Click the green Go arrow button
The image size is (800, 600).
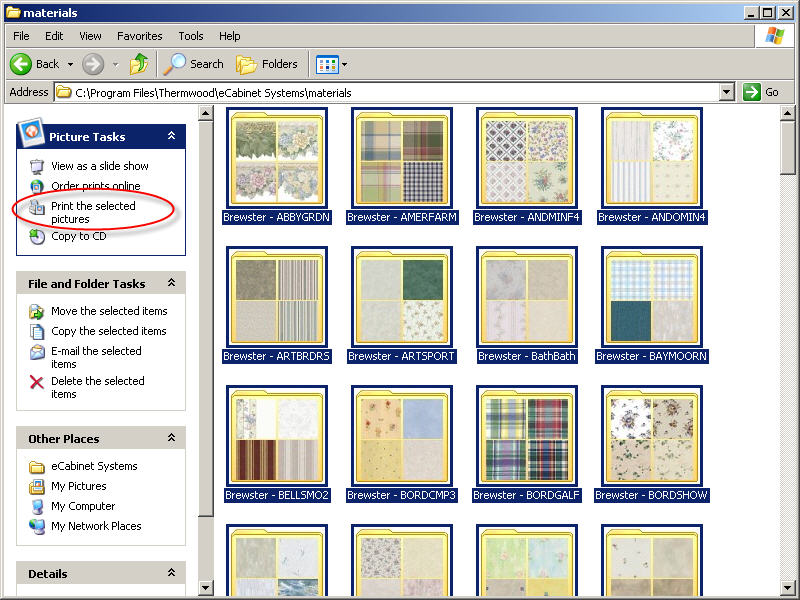(x=752, y=92)
